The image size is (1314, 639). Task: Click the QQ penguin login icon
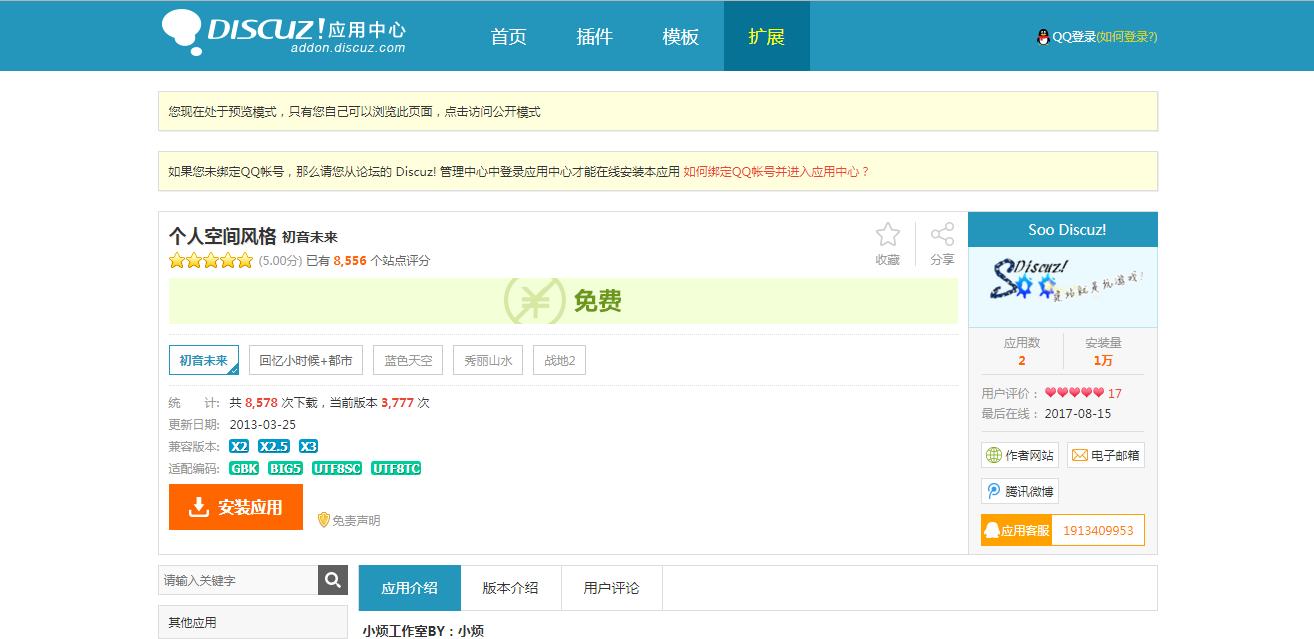click(x=1043, y=37)
